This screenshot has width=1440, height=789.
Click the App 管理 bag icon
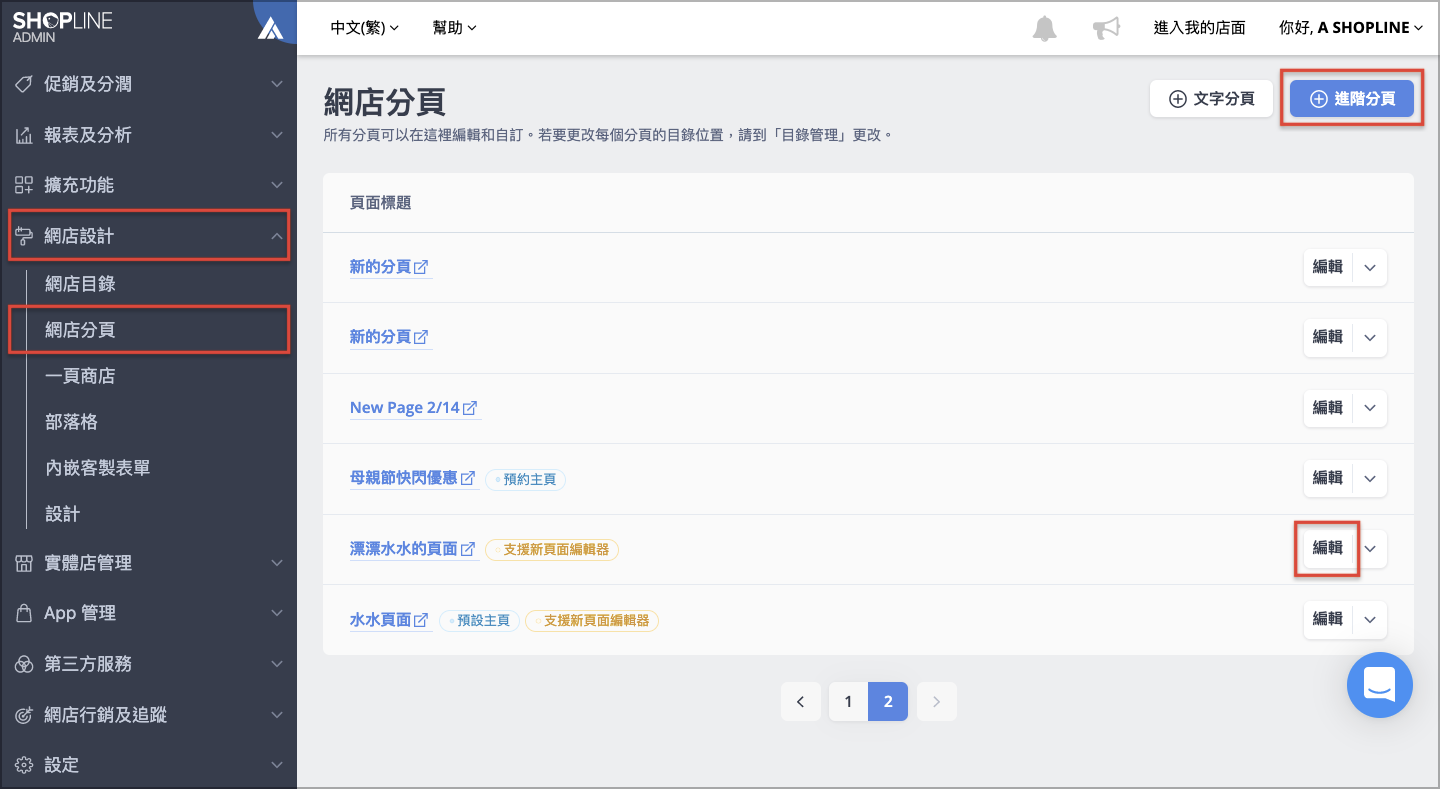(x=23, y=613)
